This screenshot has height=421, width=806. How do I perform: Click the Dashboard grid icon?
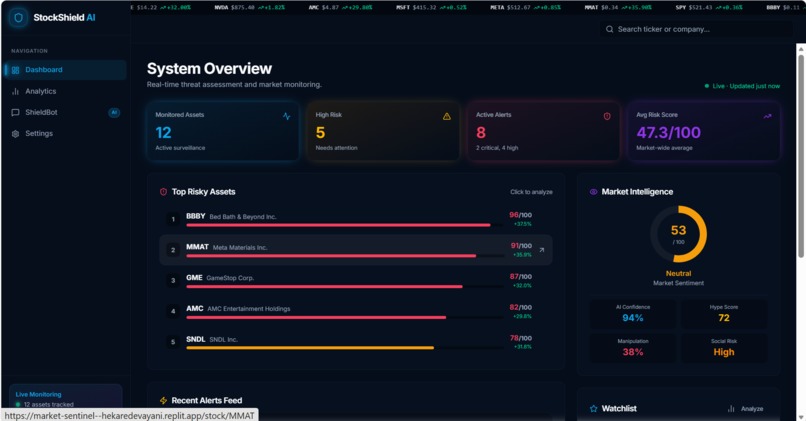(x=15, y=70)
